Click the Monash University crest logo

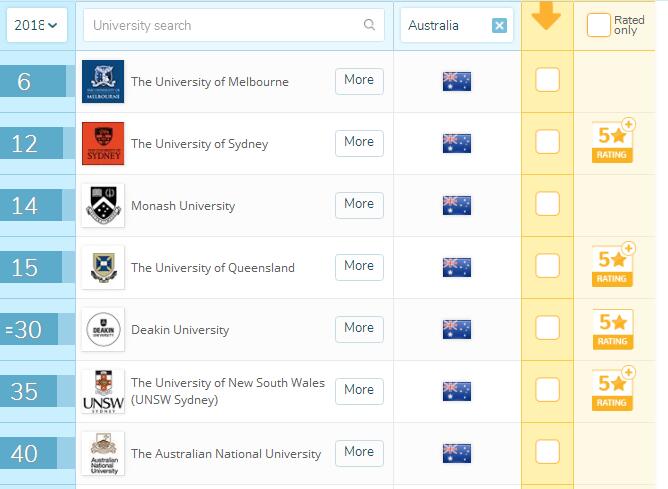103,205
